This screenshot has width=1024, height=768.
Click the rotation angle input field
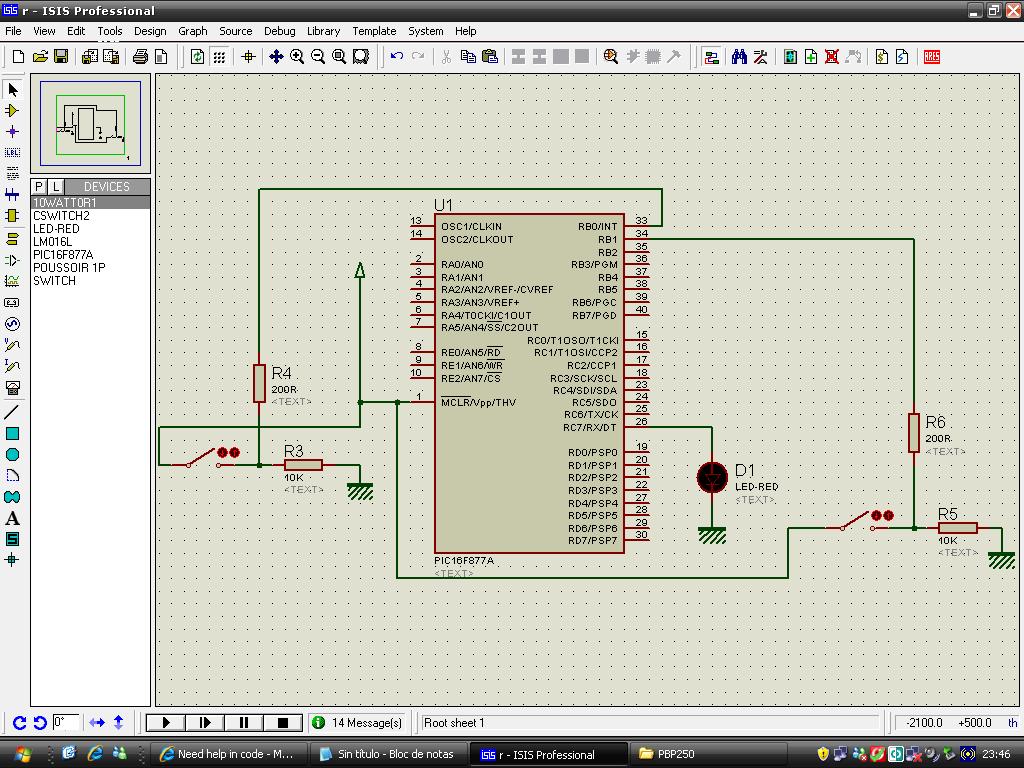(x=65, y=722)
